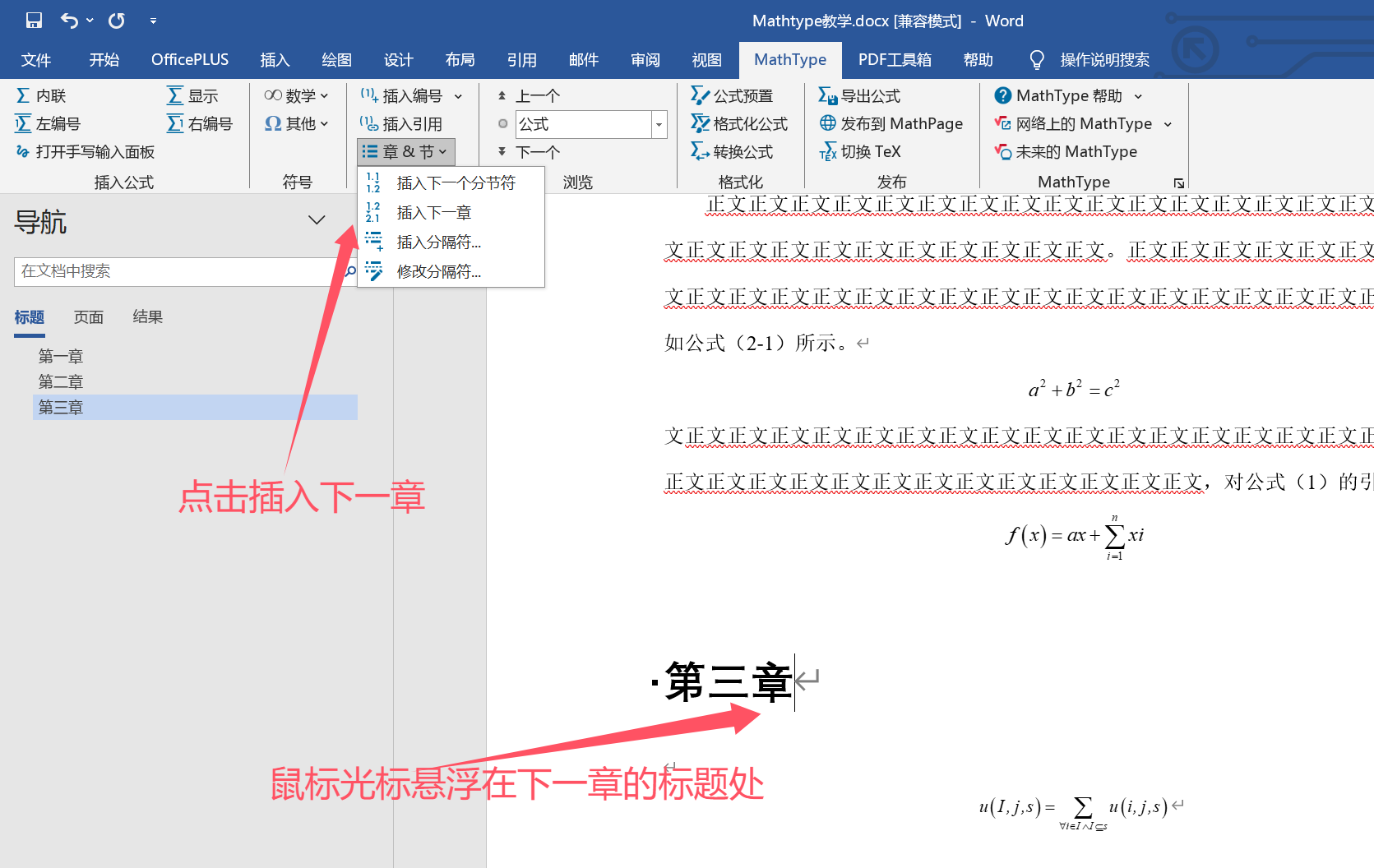The height and width of the screenshot is (868, 1374).
Task: Open the navigation pane options chevron
Action: (x=317, y=219)
